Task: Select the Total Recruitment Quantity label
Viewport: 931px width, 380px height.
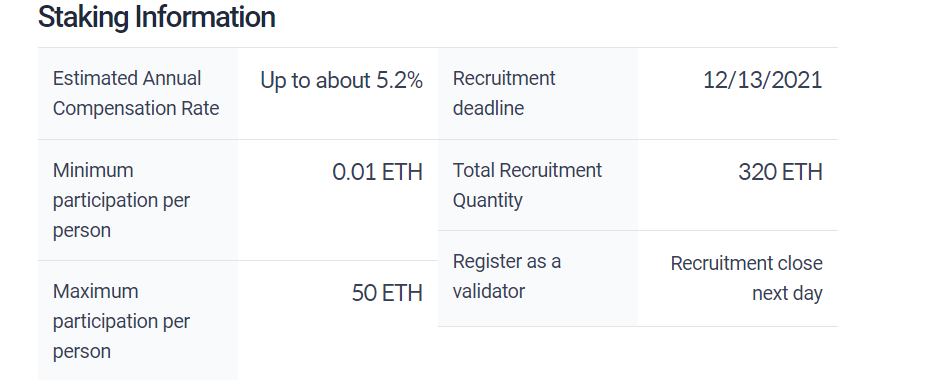Action: click(x=527, y=185)
